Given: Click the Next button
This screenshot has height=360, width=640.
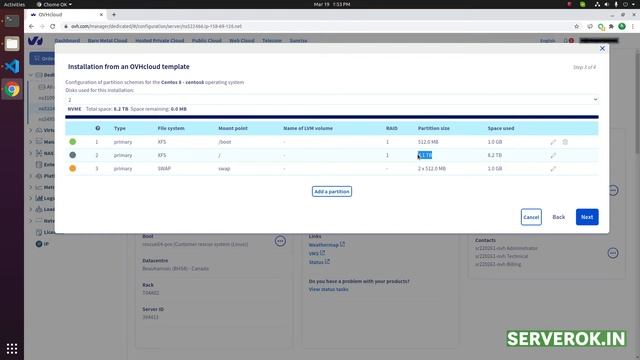Looking at the screenshot, I should (x=587, y=217).
